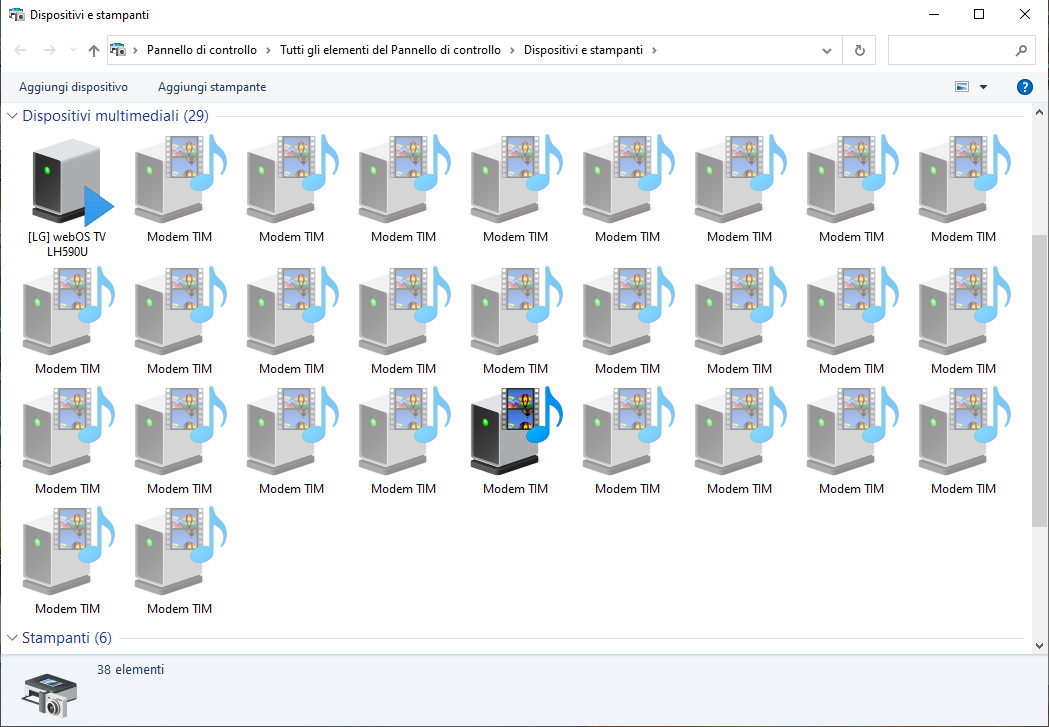1049x727 pixels.
Task: Refresh the Dispositivi e stampanti view
Action: coord(860,50)
